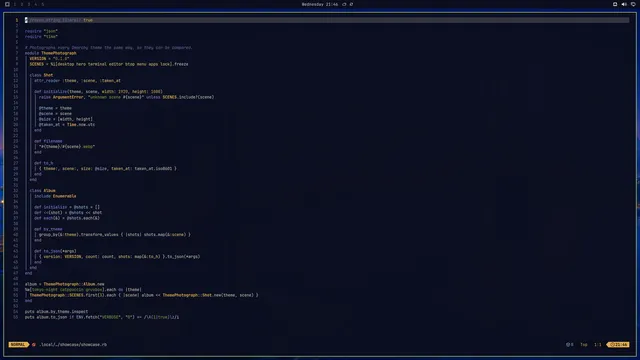This screenshot has height=360, width=640.
Task: Click the Wednesday 21:46 clock
Action: tap(320, 4)
